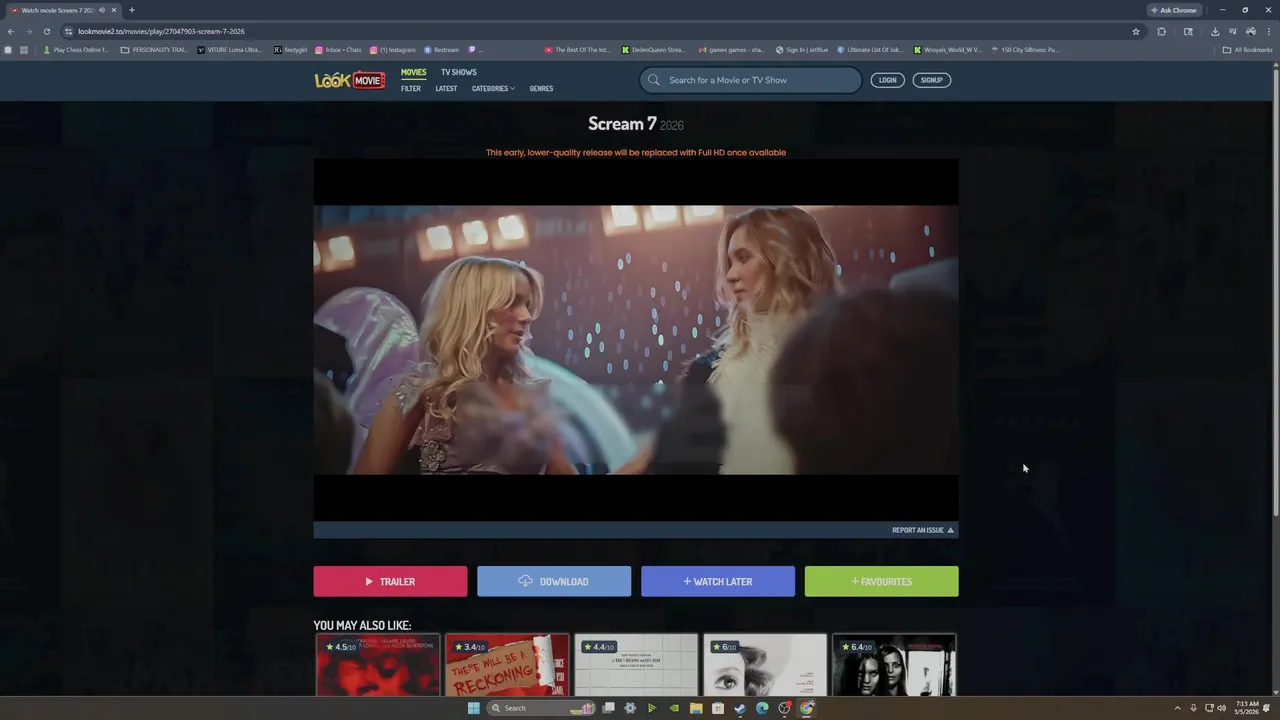Image resolution: width=1280 pixels, height=720 pixels.
Task: Open Play Chess Online bookmark
Action: 76,49
